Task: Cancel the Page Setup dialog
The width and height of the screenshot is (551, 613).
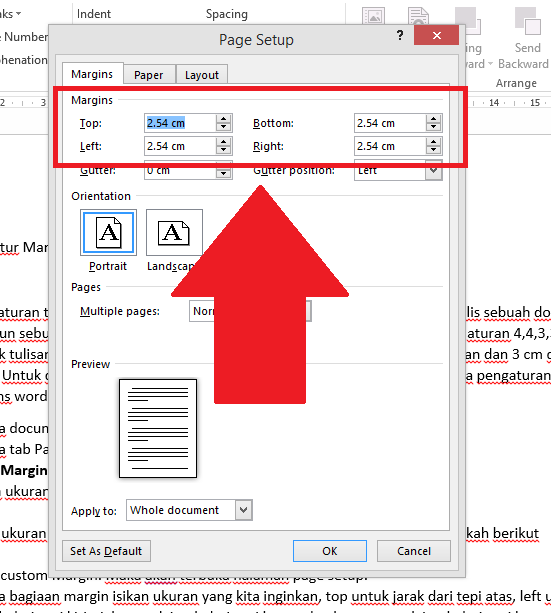Action: [x=414, y=551]
